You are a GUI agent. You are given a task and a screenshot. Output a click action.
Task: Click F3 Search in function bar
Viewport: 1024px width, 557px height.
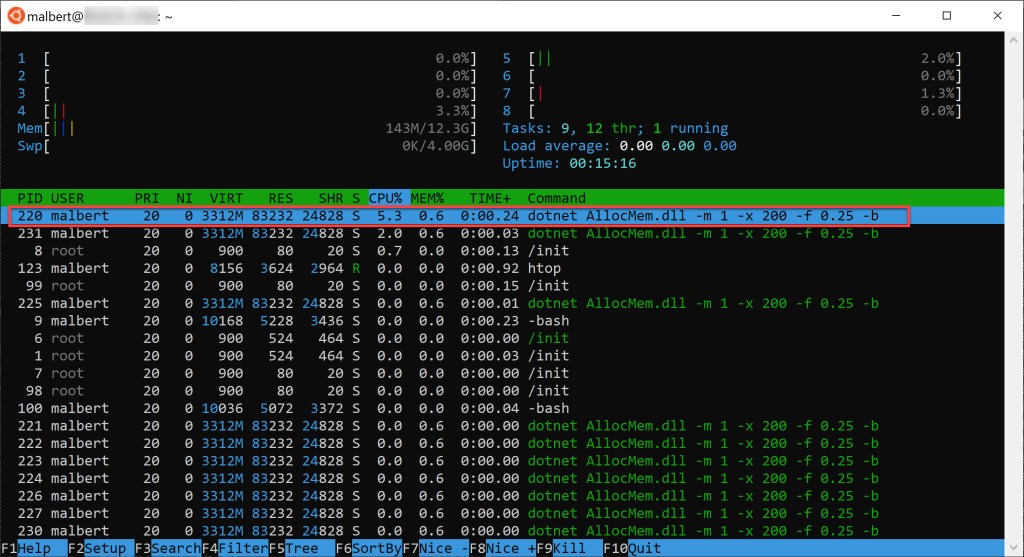[167, 548]
